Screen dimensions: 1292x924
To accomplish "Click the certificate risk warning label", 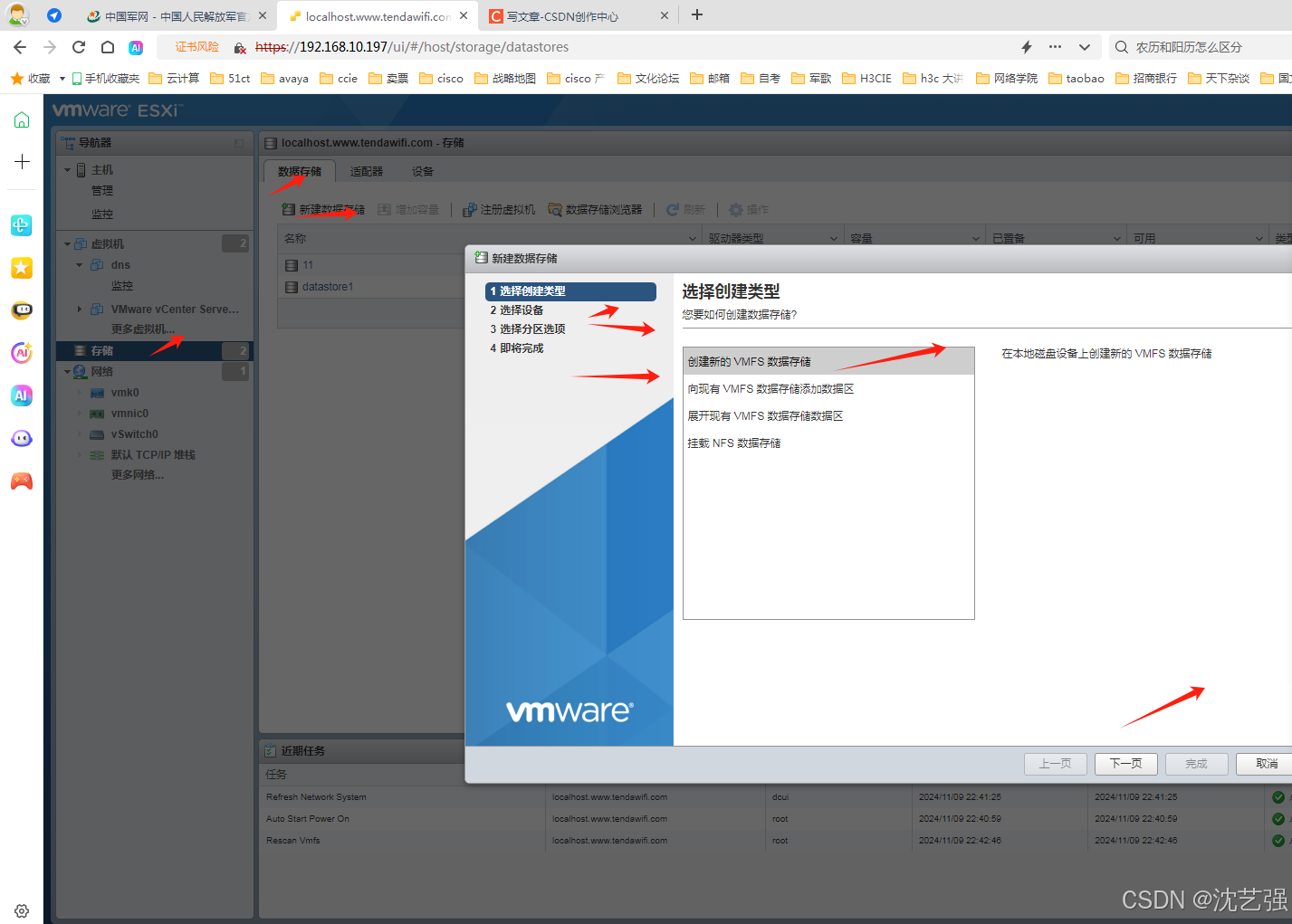I will tap(197, 47).
